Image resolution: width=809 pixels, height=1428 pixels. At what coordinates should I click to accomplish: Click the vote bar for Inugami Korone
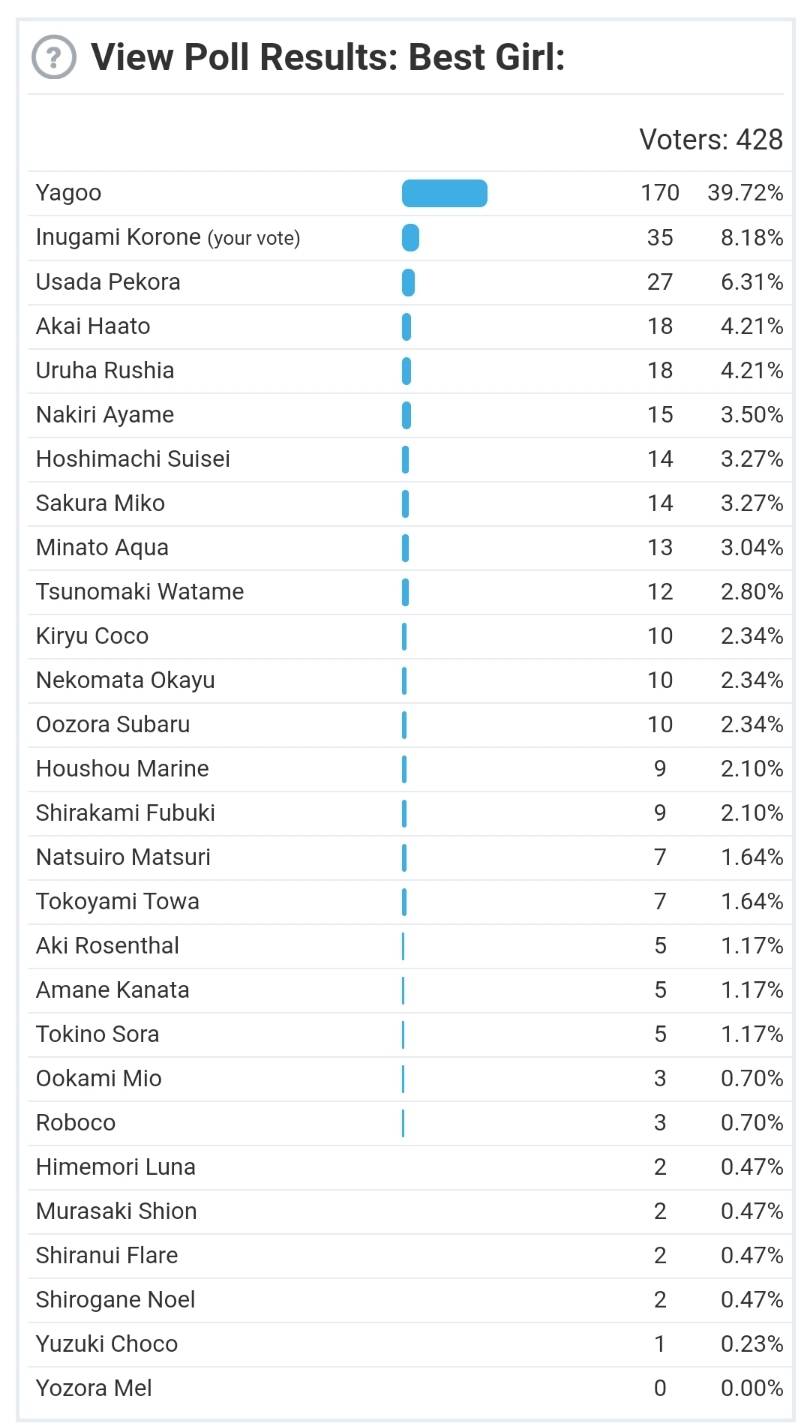click(409, 237)
